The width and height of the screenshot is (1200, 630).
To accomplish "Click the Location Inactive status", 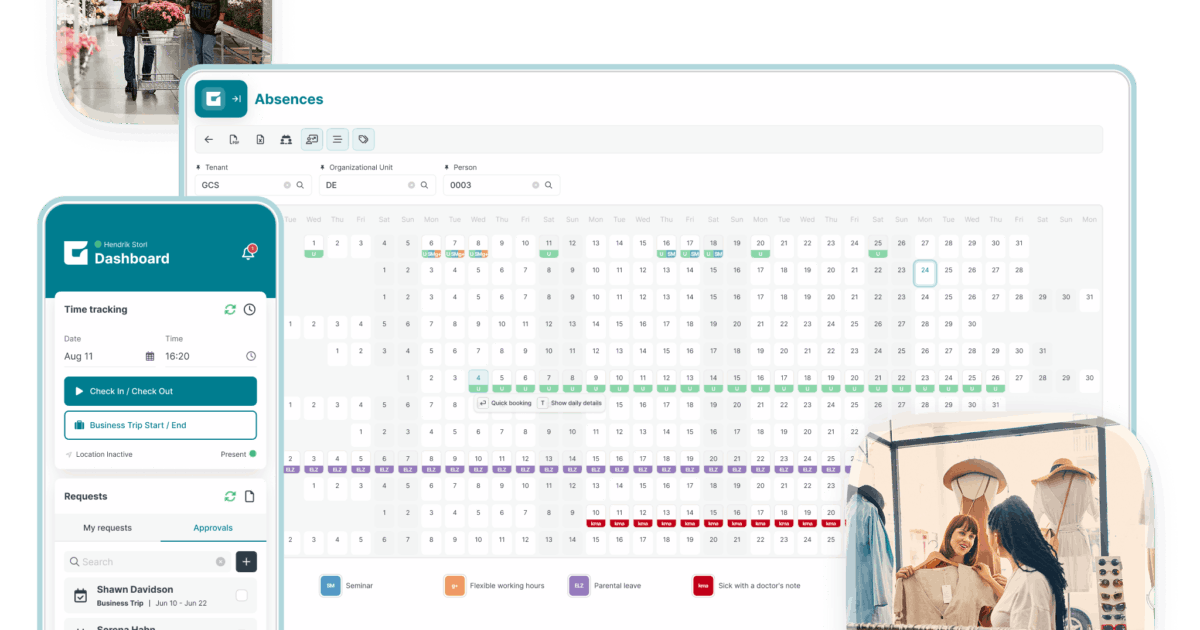I will click(x=98, y=454).
